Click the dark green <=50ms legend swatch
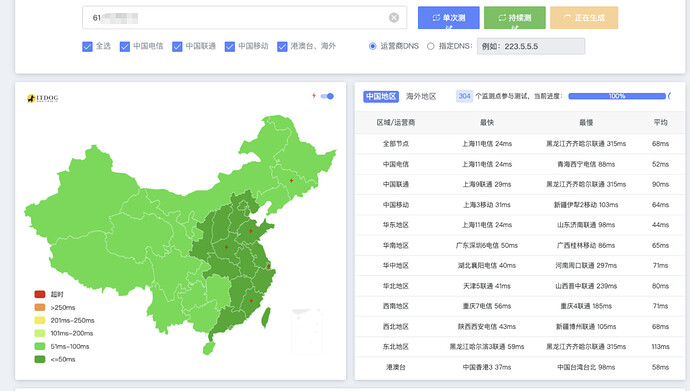 click(x=40, y=359)
